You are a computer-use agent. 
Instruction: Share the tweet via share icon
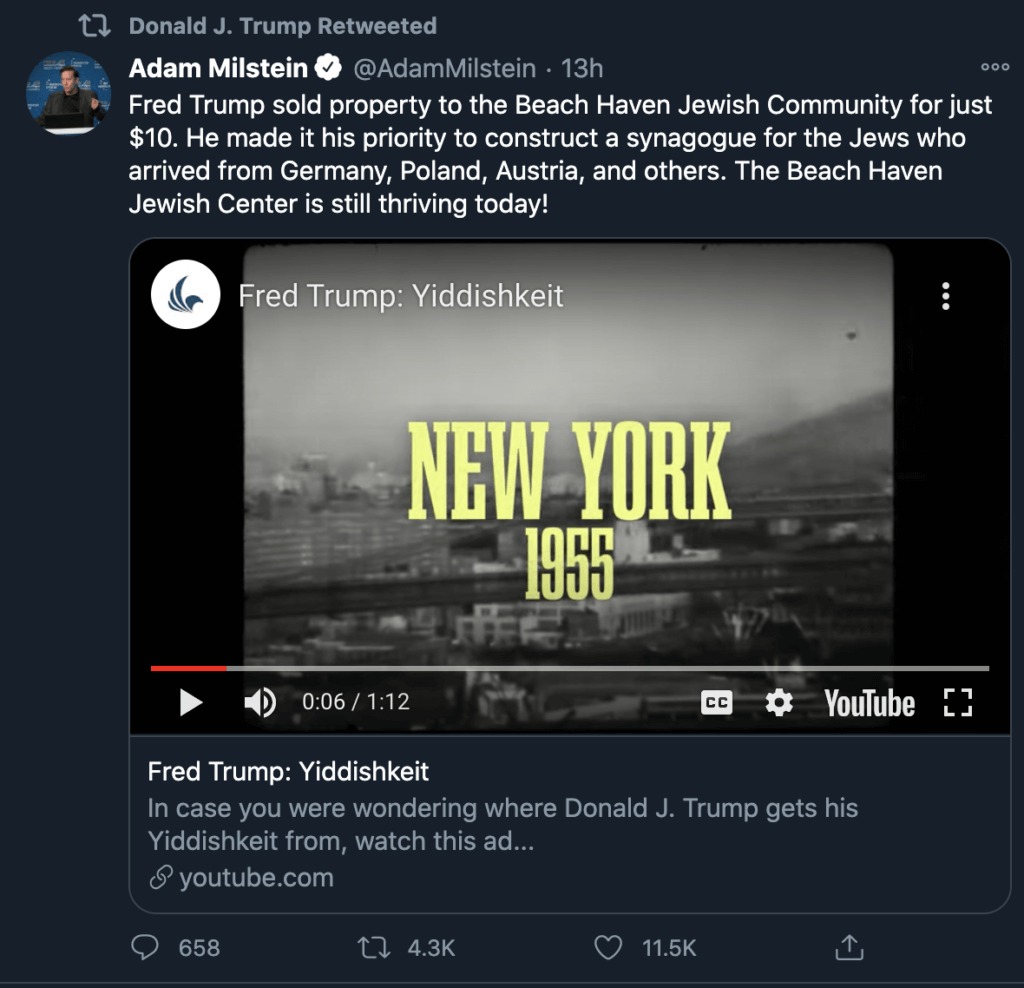849,947
